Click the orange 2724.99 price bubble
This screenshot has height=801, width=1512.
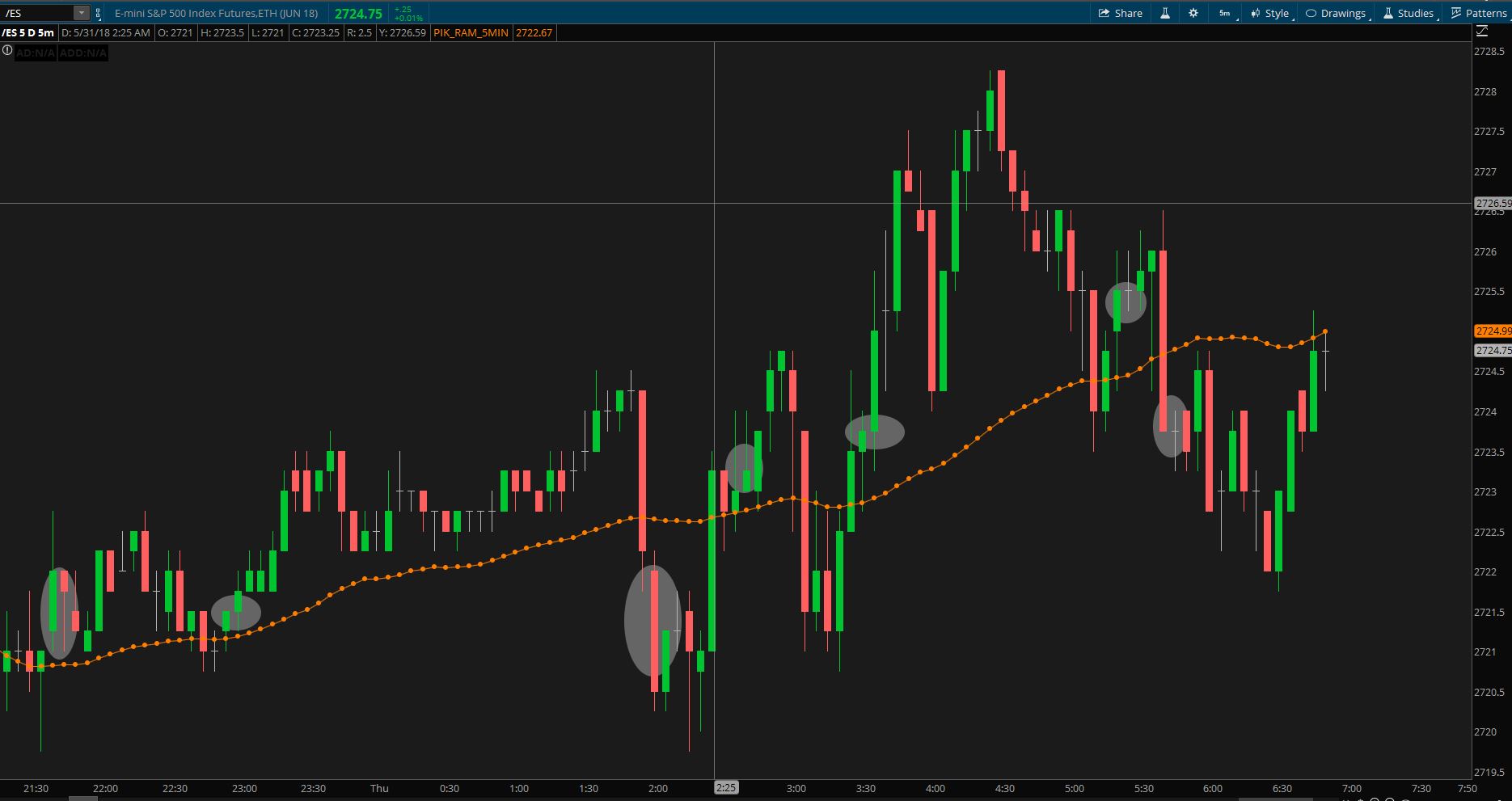click(1493, 331)
